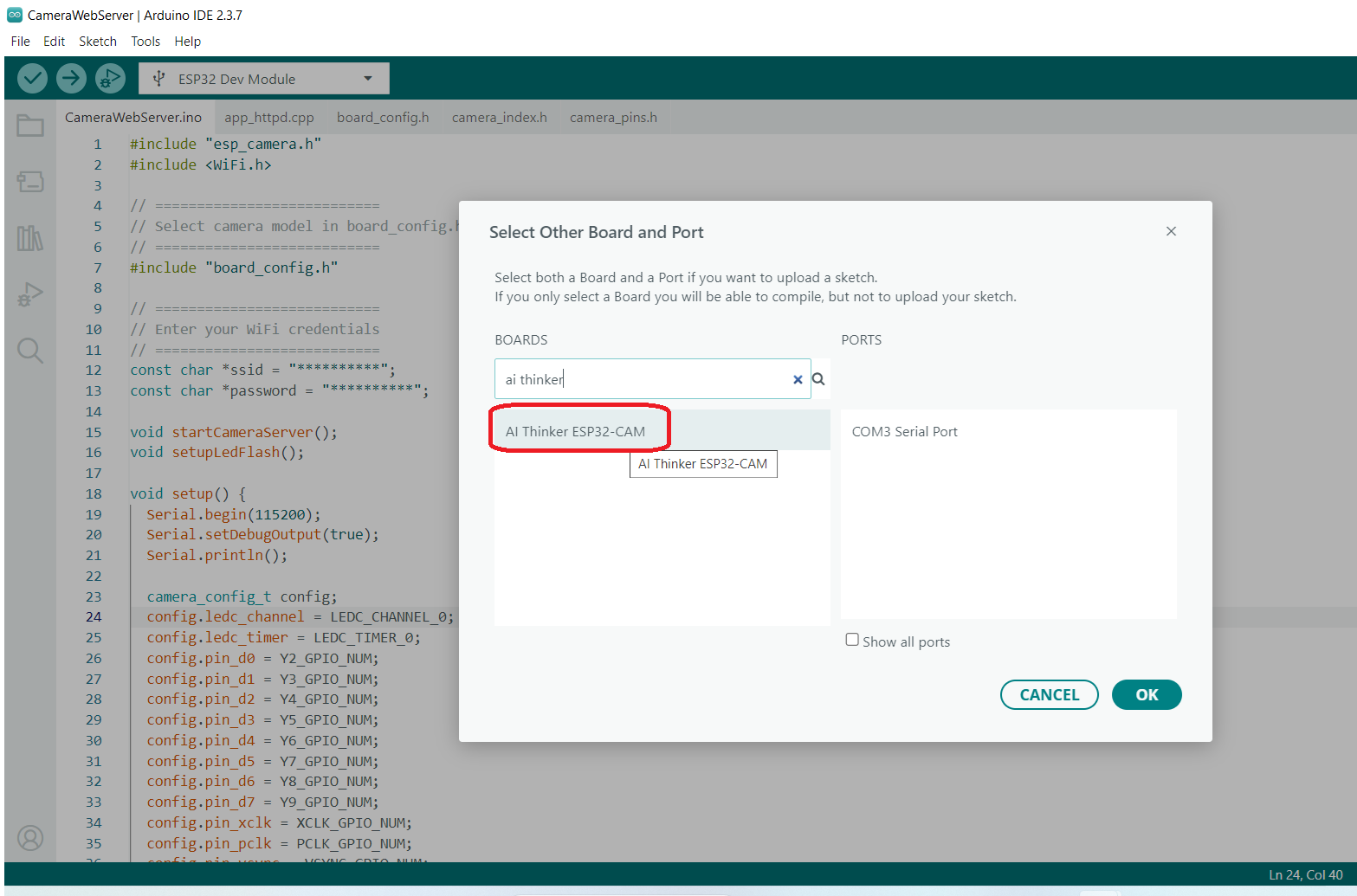
Task: Click the const char *ssid line
Action: click(262, 370)
